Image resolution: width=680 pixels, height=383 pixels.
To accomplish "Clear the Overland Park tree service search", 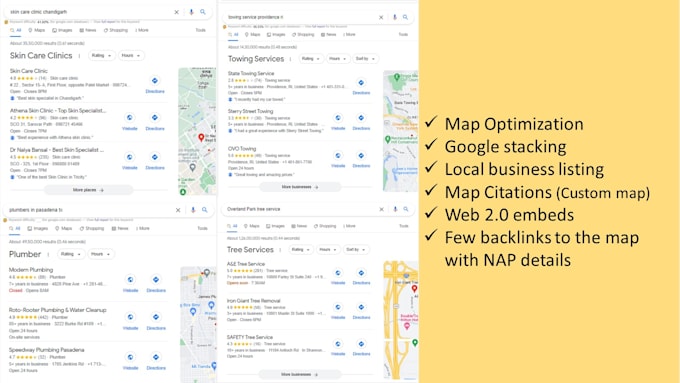I will tap(382, 209).
